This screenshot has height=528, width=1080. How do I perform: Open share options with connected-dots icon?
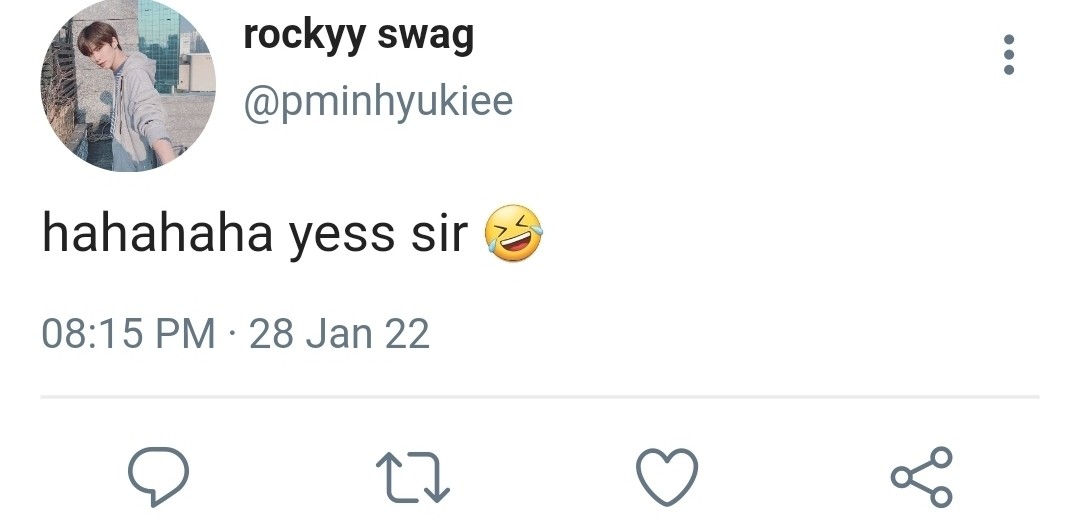pos(921,476)
